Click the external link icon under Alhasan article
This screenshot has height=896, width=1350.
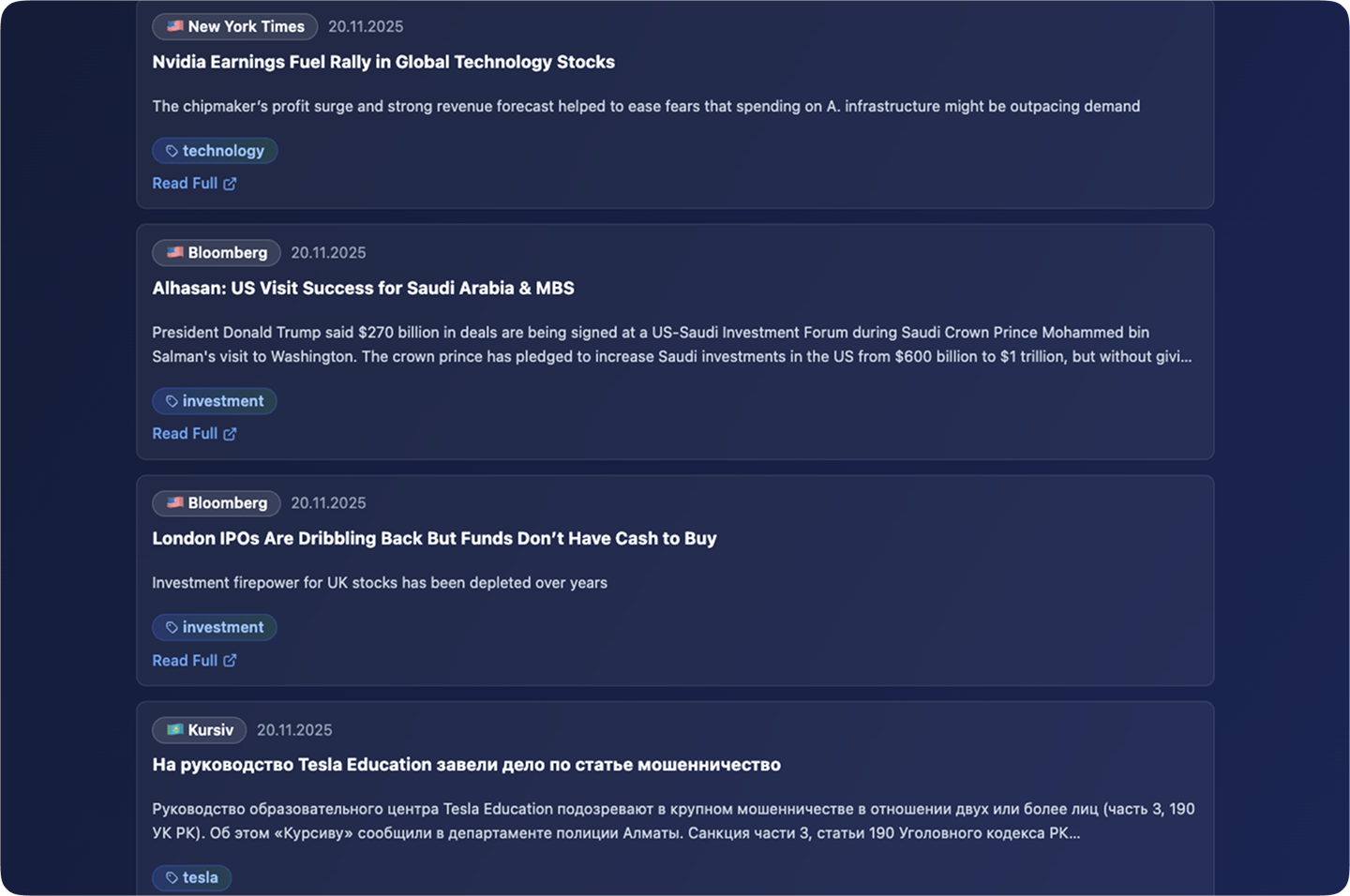(230, 434)
